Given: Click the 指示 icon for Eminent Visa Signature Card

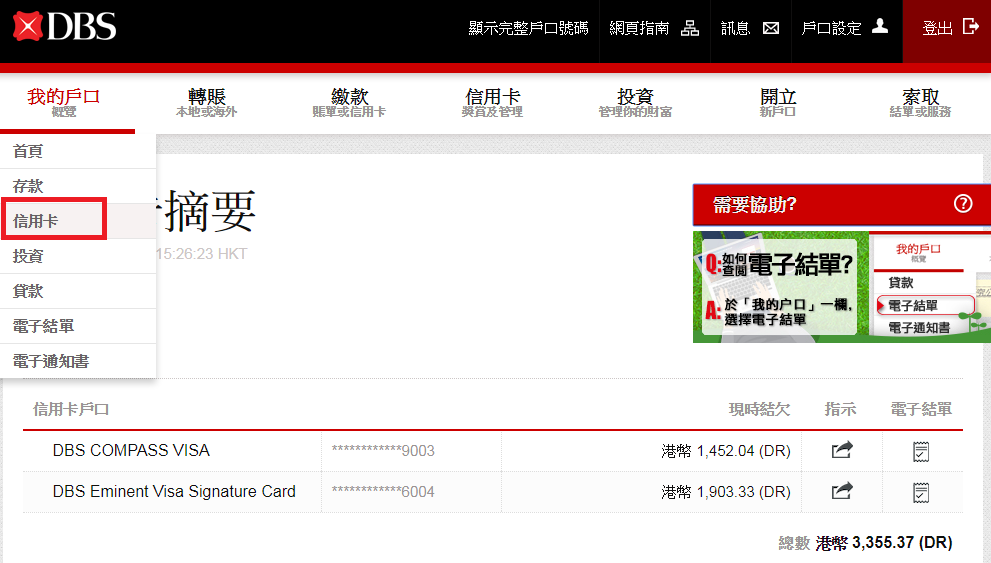Looking at the screenshot, I should (x=842, y=491).
